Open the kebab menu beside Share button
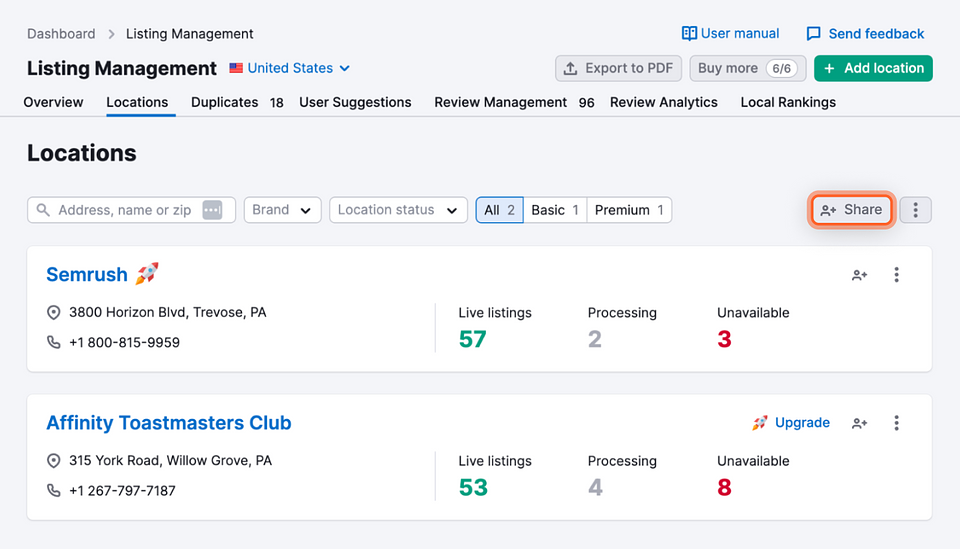 click(x=916, y=210)
